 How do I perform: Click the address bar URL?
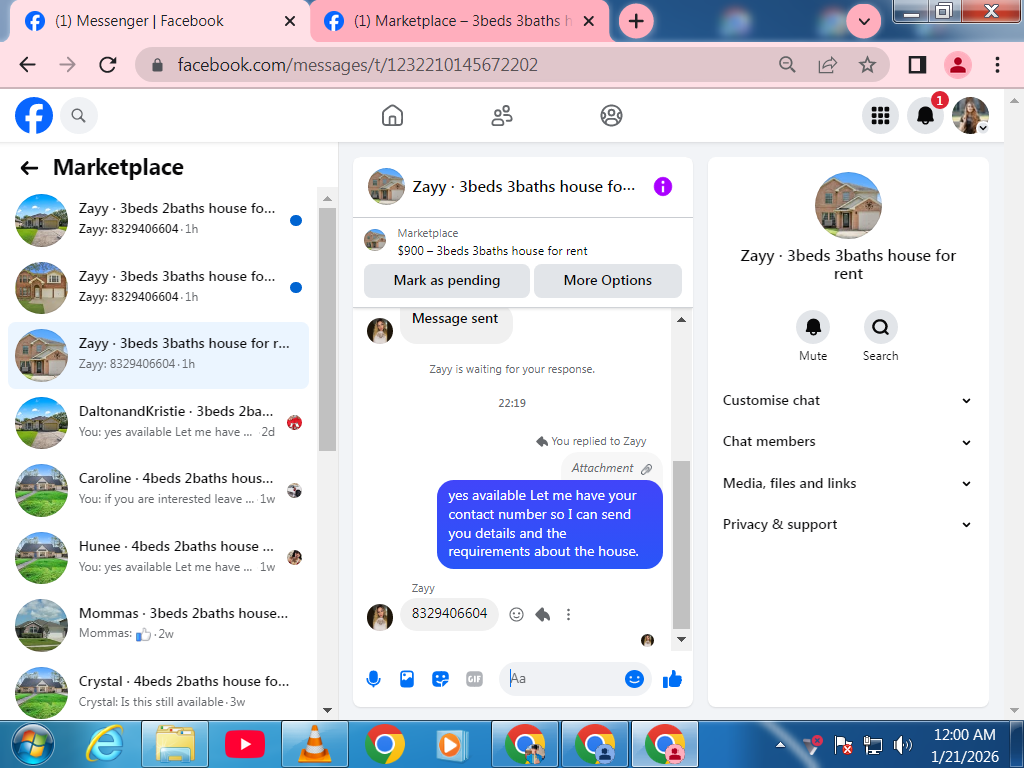click(x=358, y=65)
